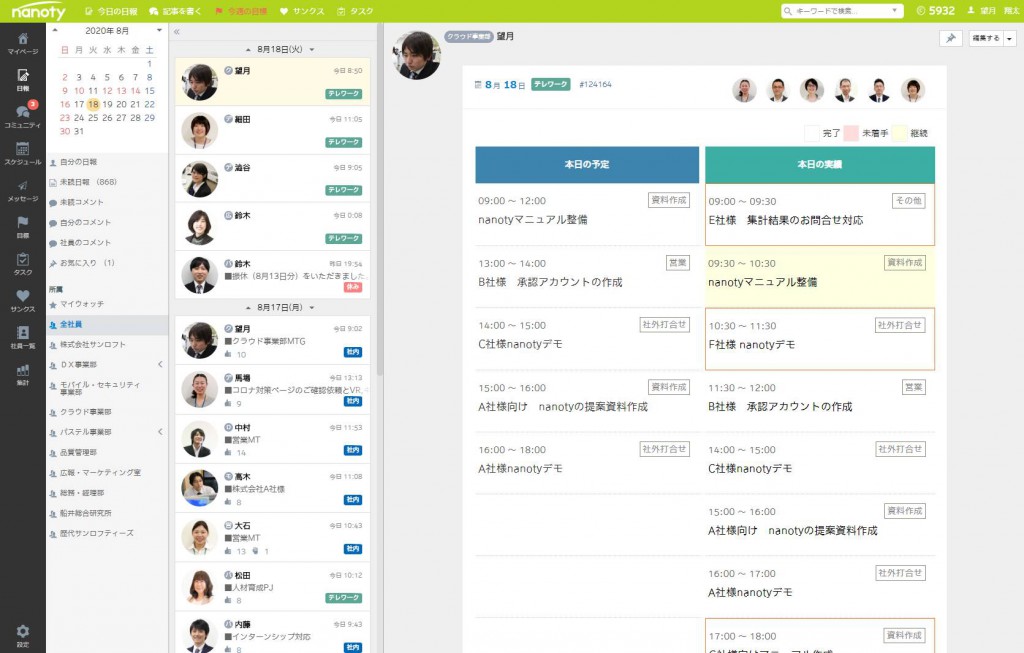Click the 完了 legend swatch
Image resolution: width=1024 pixels, height=653 pixels.
tap(812, 133)
